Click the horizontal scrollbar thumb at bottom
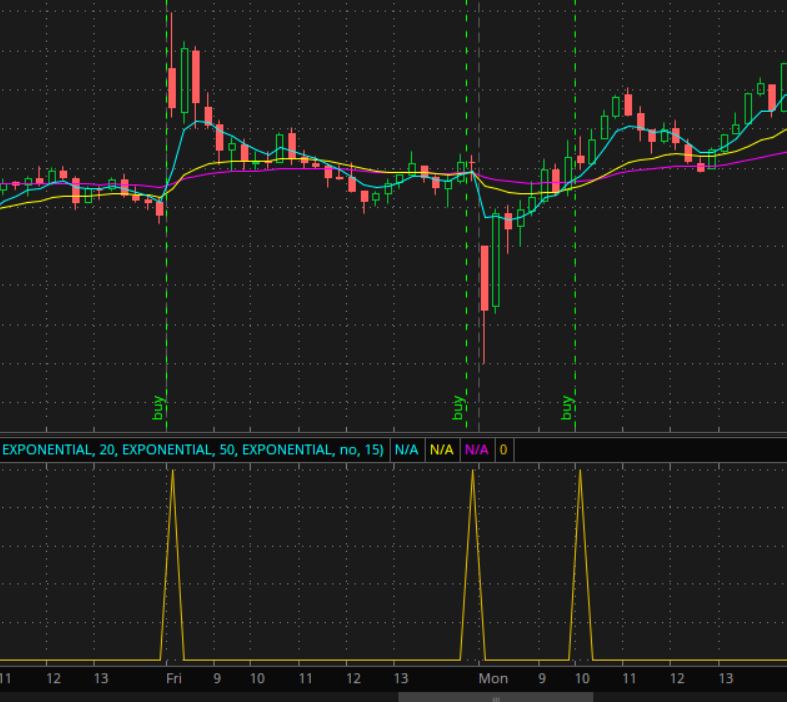787x702 pixels. [495, 697]
